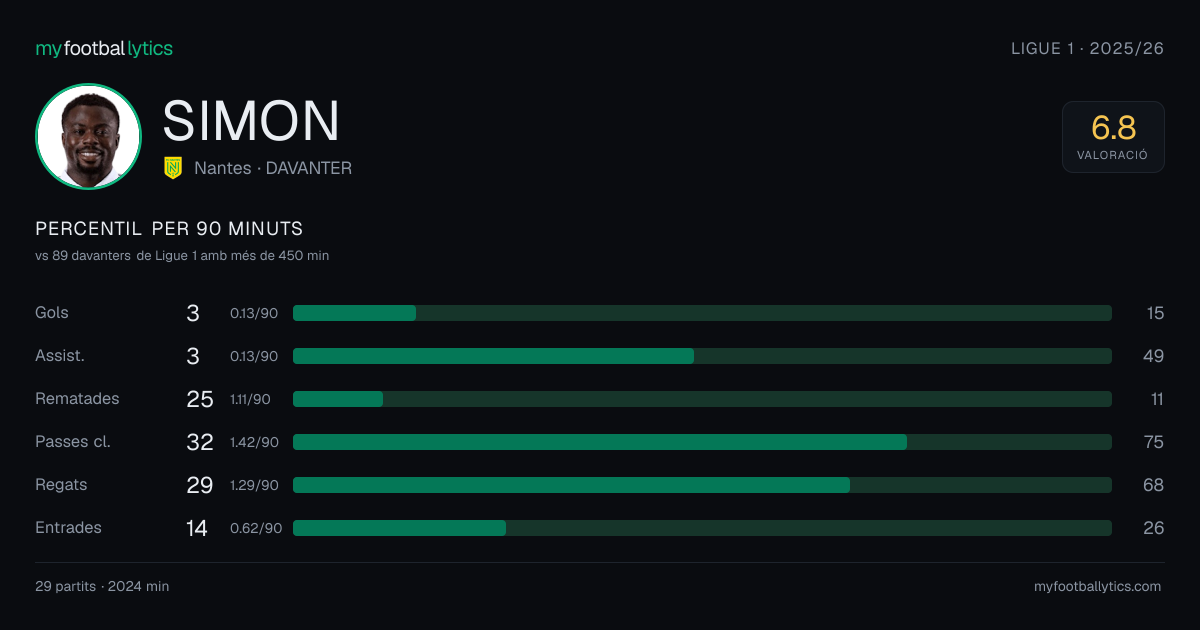1200x630 pixels.
Task: Open the myfootballytics.com link
Action: point(1097,587)
